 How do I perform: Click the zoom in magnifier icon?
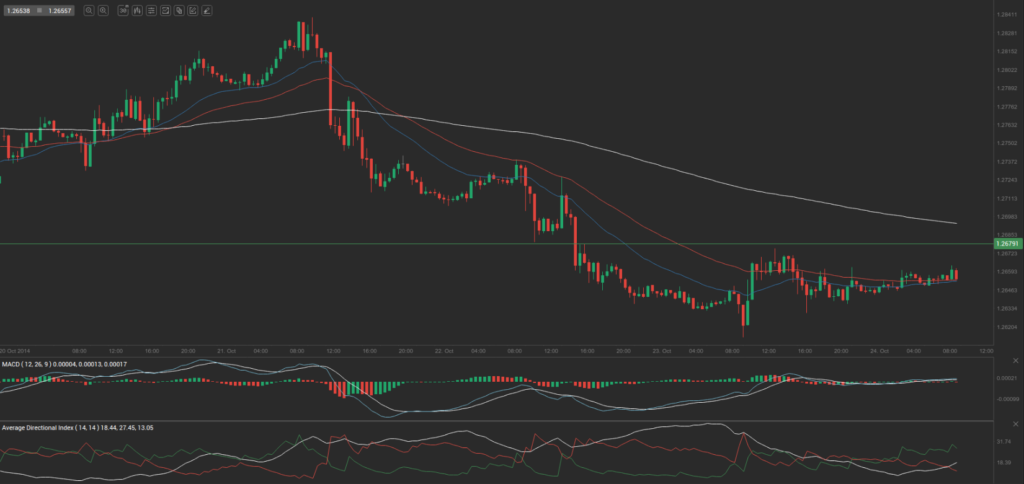pyautogui.click(x=104, y=10)
